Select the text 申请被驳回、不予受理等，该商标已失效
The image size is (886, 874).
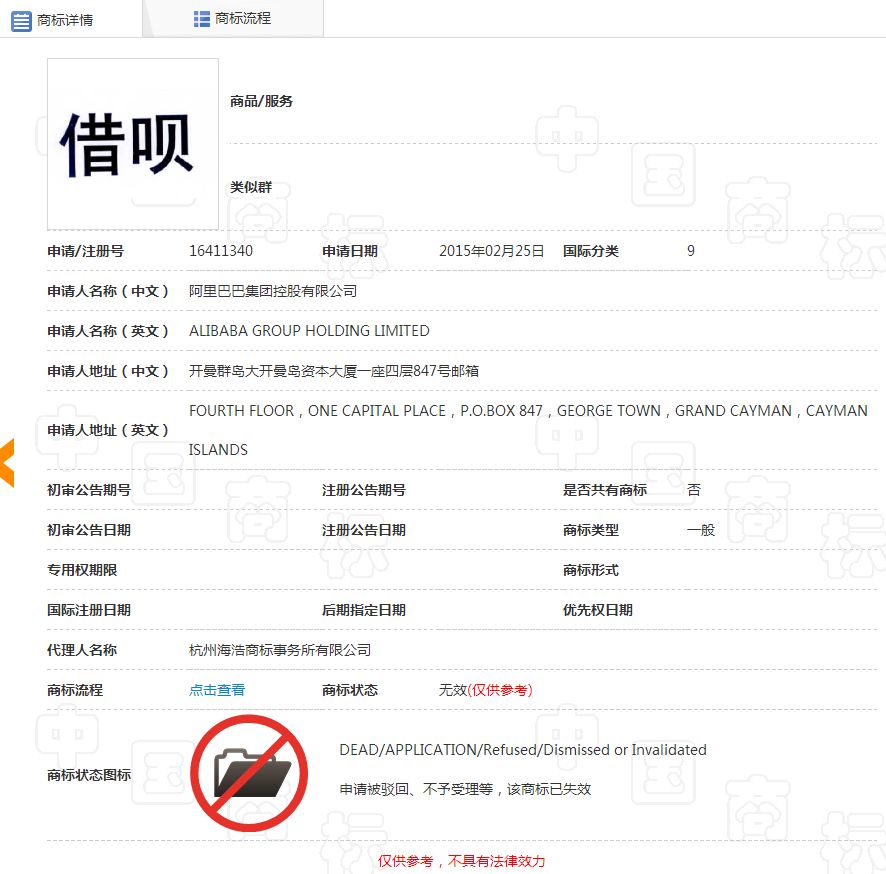(465, 789)
